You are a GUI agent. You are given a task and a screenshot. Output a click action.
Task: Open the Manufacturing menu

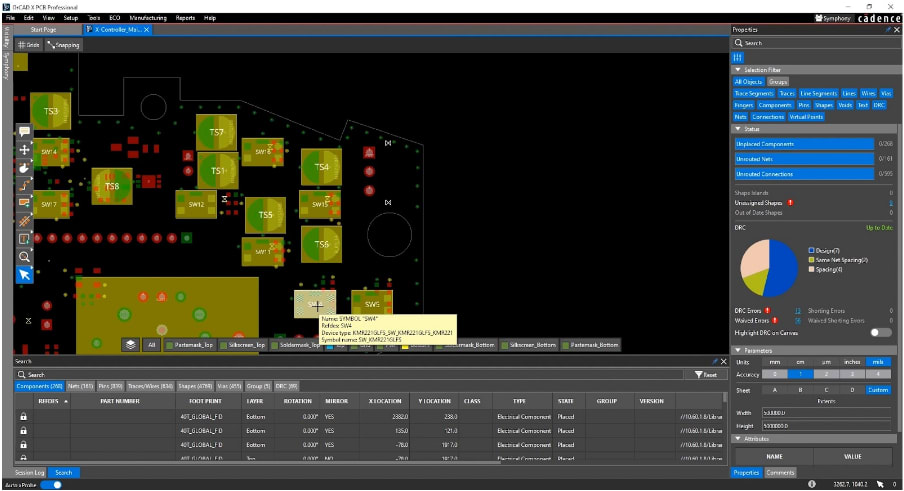(x=148, y=18)
